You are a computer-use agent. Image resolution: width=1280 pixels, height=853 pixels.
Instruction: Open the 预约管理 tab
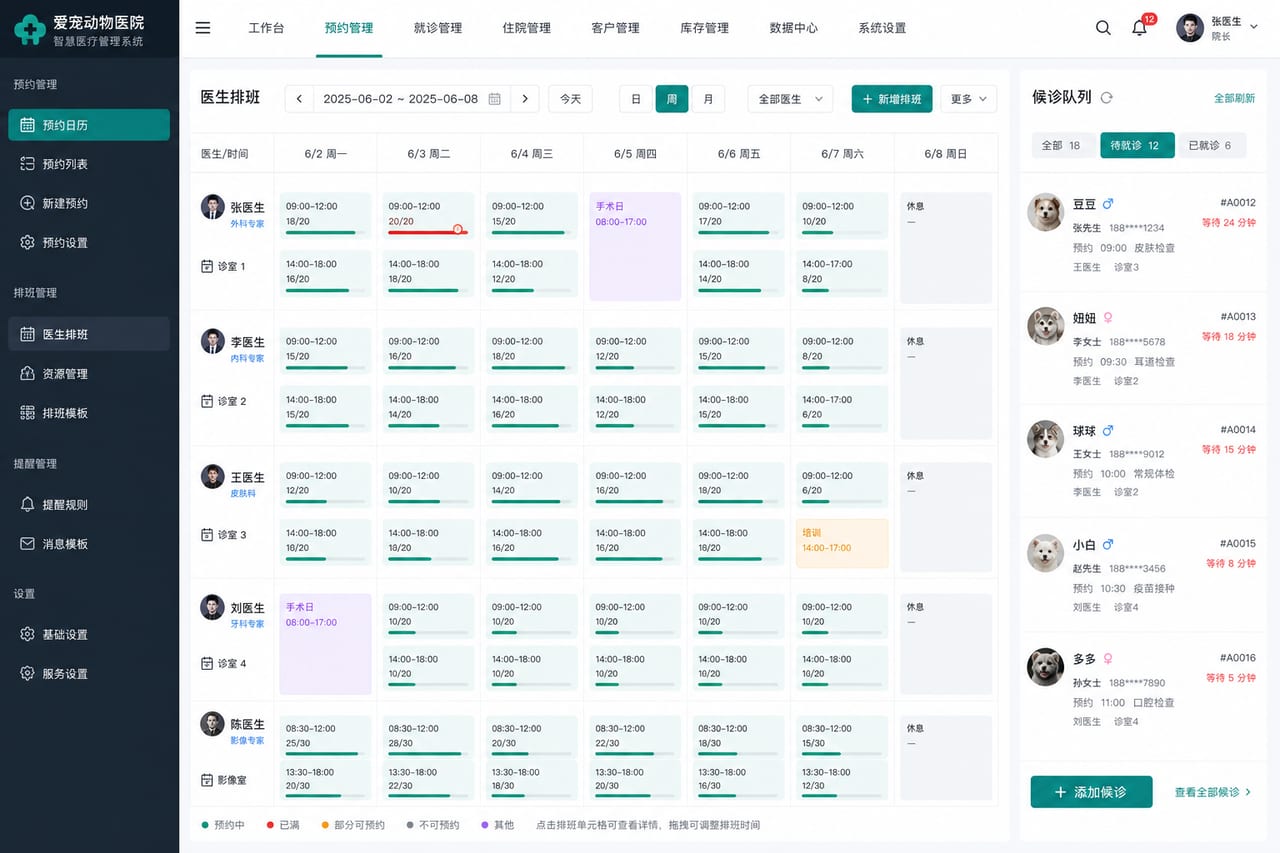click(349, 28)
